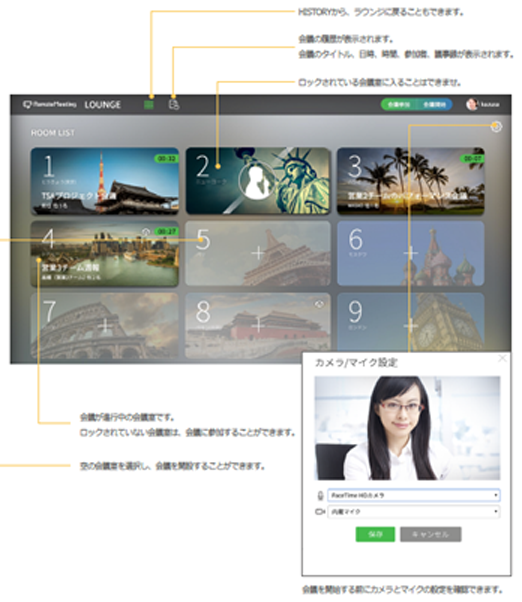Click the settings gear above room list
Image resolution: width=522 pixels, height=602 pixels.
point(496,126)
